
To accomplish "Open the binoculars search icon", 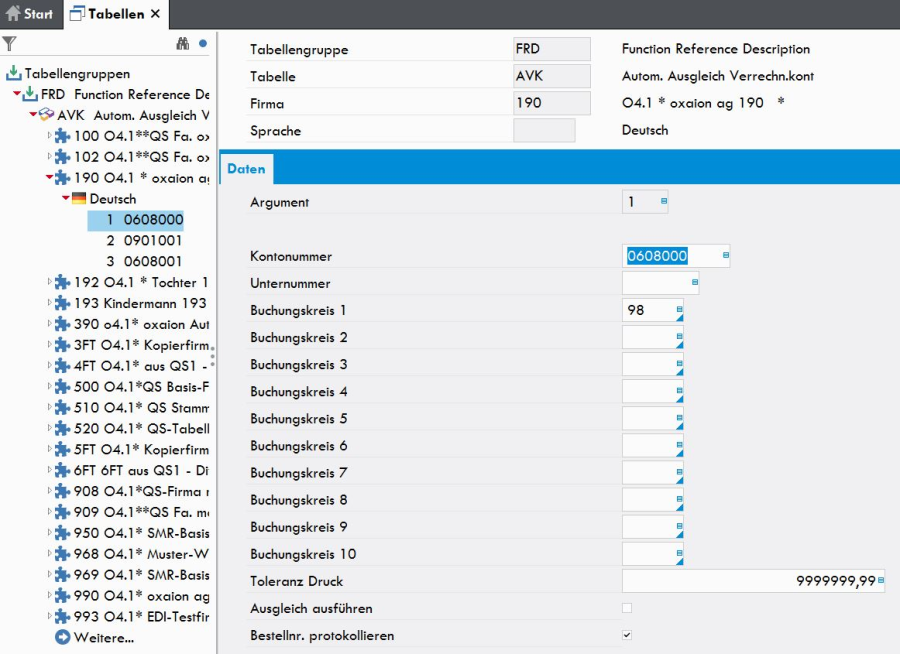I will click(x=183, y=44).
